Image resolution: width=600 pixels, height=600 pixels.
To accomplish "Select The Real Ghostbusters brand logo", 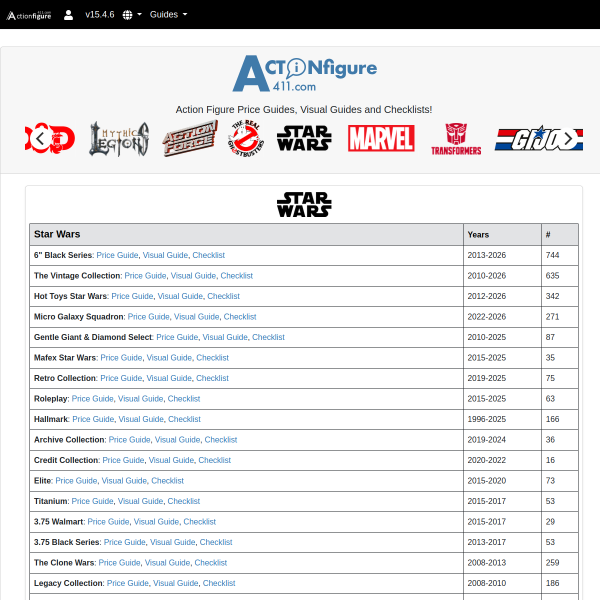I will pyautogui.click(x=246, y=138).
